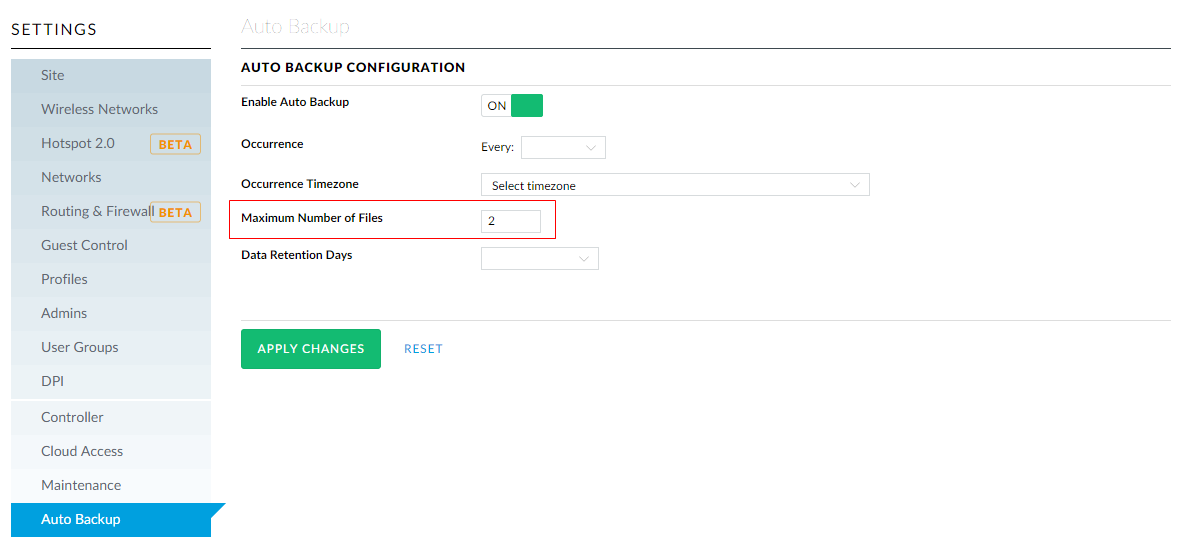
Task: Expand the Select timezone dropdown
Action: point(674,185)
